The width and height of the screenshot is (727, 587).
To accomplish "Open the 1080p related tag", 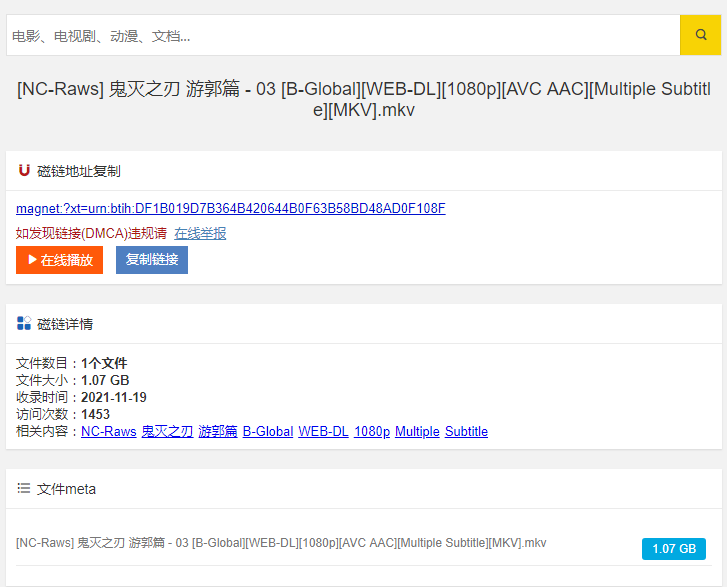I will 372,432.
